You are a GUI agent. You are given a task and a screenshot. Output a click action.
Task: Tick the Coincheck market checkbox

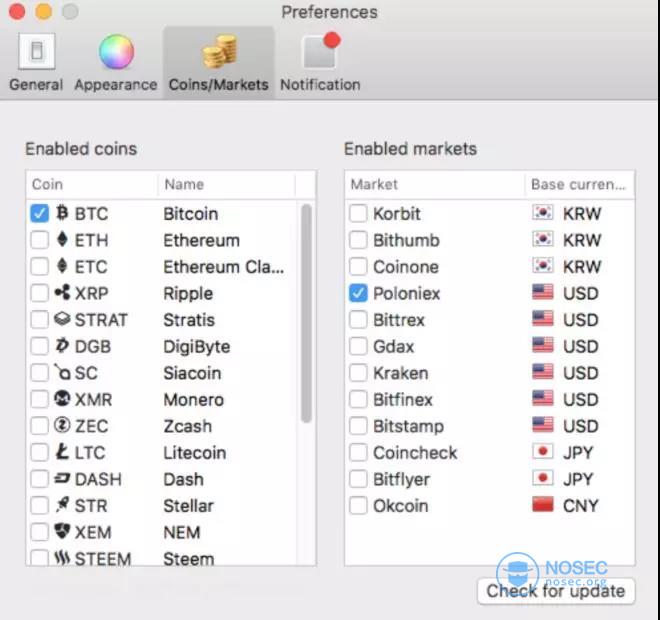[358, 452]
